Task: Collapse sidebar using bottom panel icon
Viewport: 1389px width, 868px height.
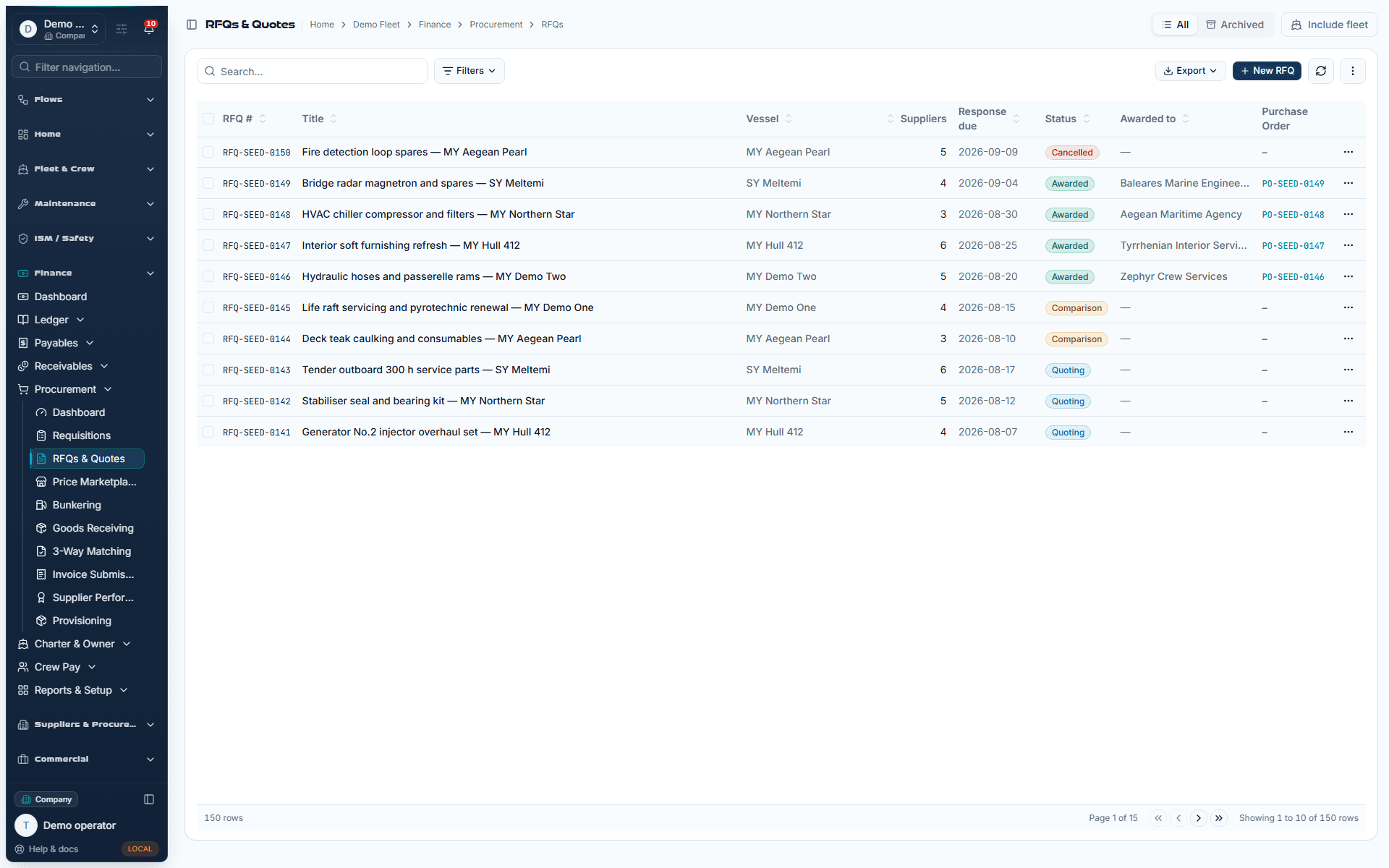Action: click(149, 799)
